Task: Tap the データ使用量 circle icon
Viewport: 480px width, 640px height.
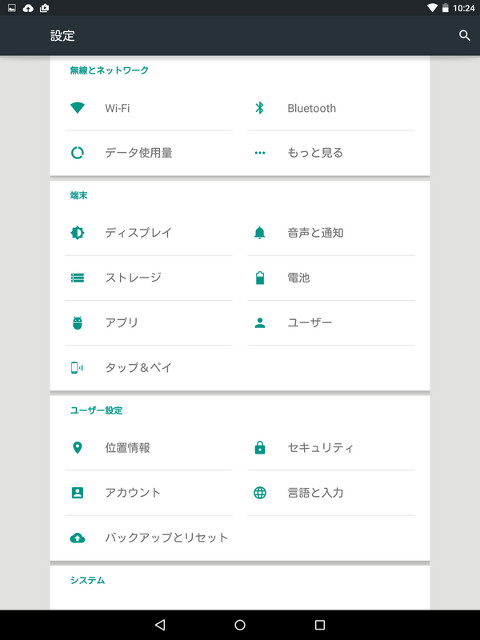Action: pos(77,153)
